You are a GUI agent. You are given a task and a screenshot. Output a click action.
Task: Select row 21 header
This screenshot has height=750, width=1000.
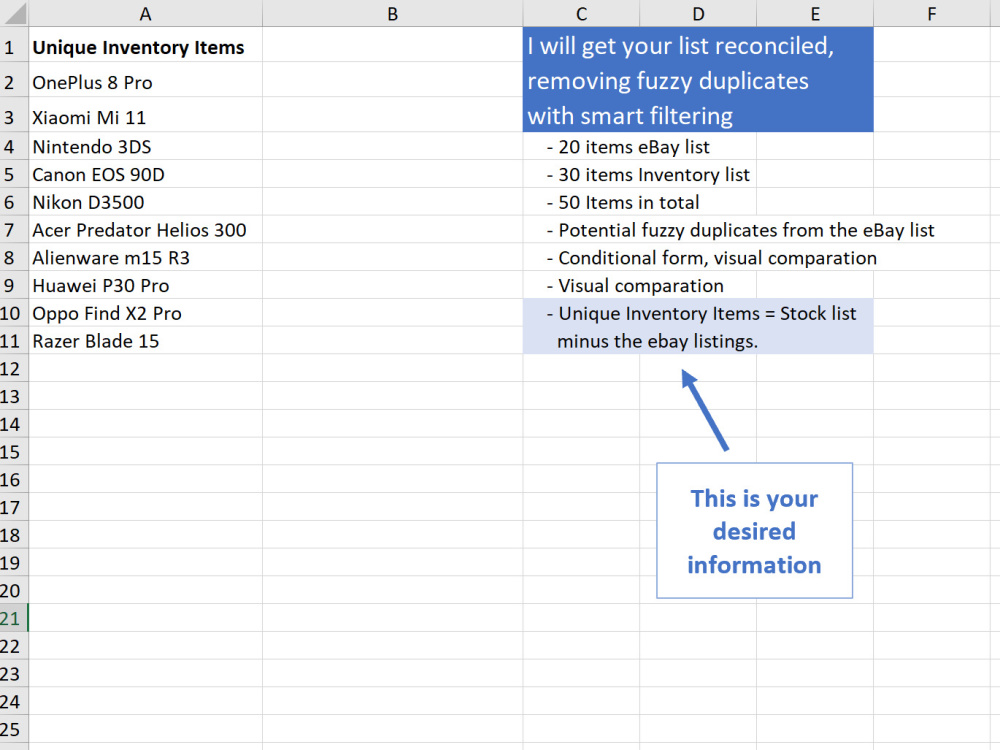pos(14,618)
